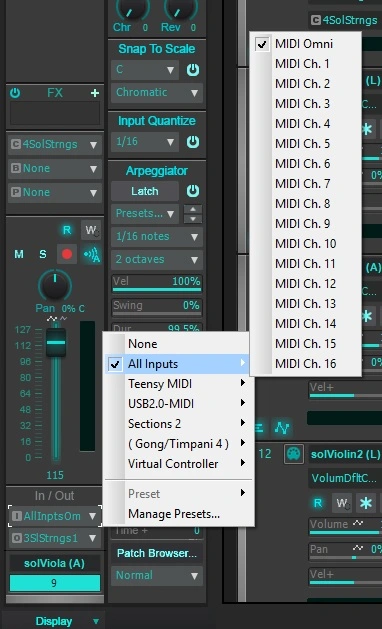Click the W write automation icon
This screenshot has height=629, width=382.
(91, 230)
